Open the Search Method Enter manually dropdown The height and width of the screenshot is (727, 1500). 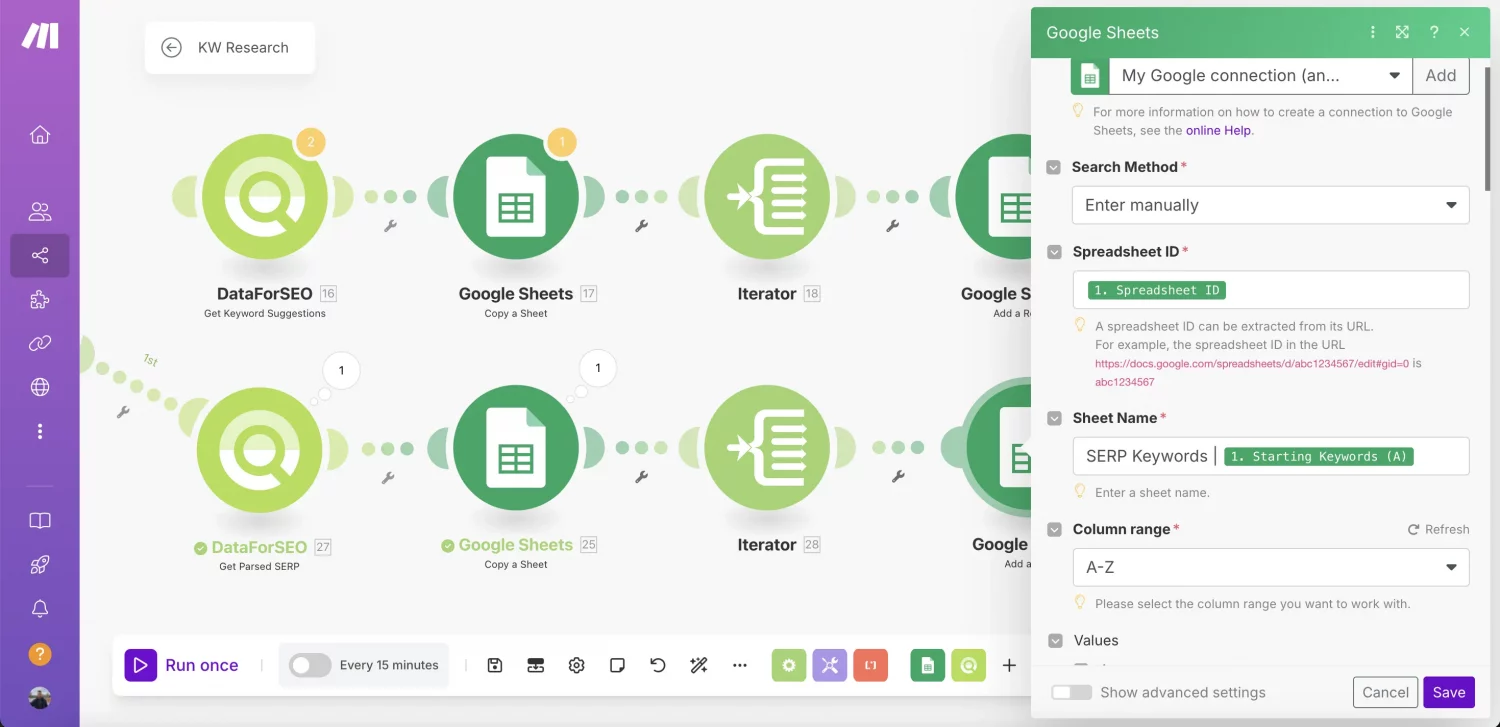(1270, 205)
